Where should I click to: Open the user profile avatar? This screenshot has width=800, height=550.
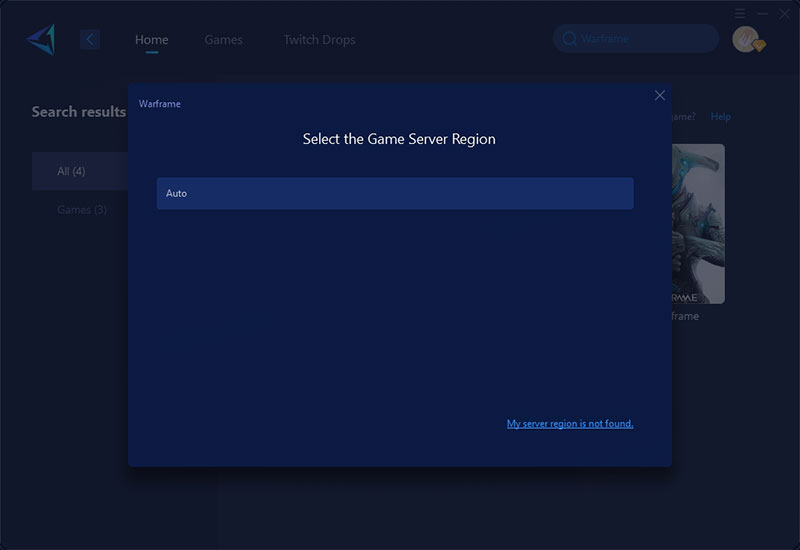pos(746,39)
